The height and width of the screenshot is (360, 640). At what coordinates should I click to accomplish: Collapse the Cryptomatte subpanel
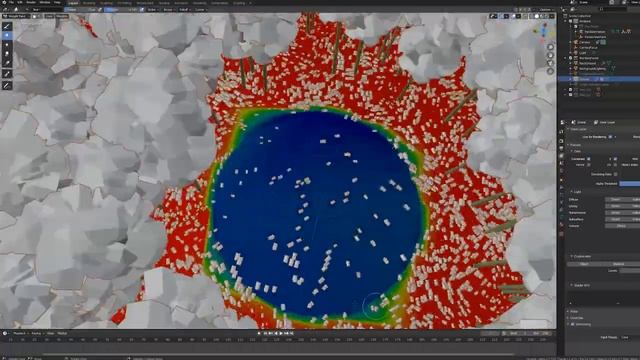[x=572, y=256]
